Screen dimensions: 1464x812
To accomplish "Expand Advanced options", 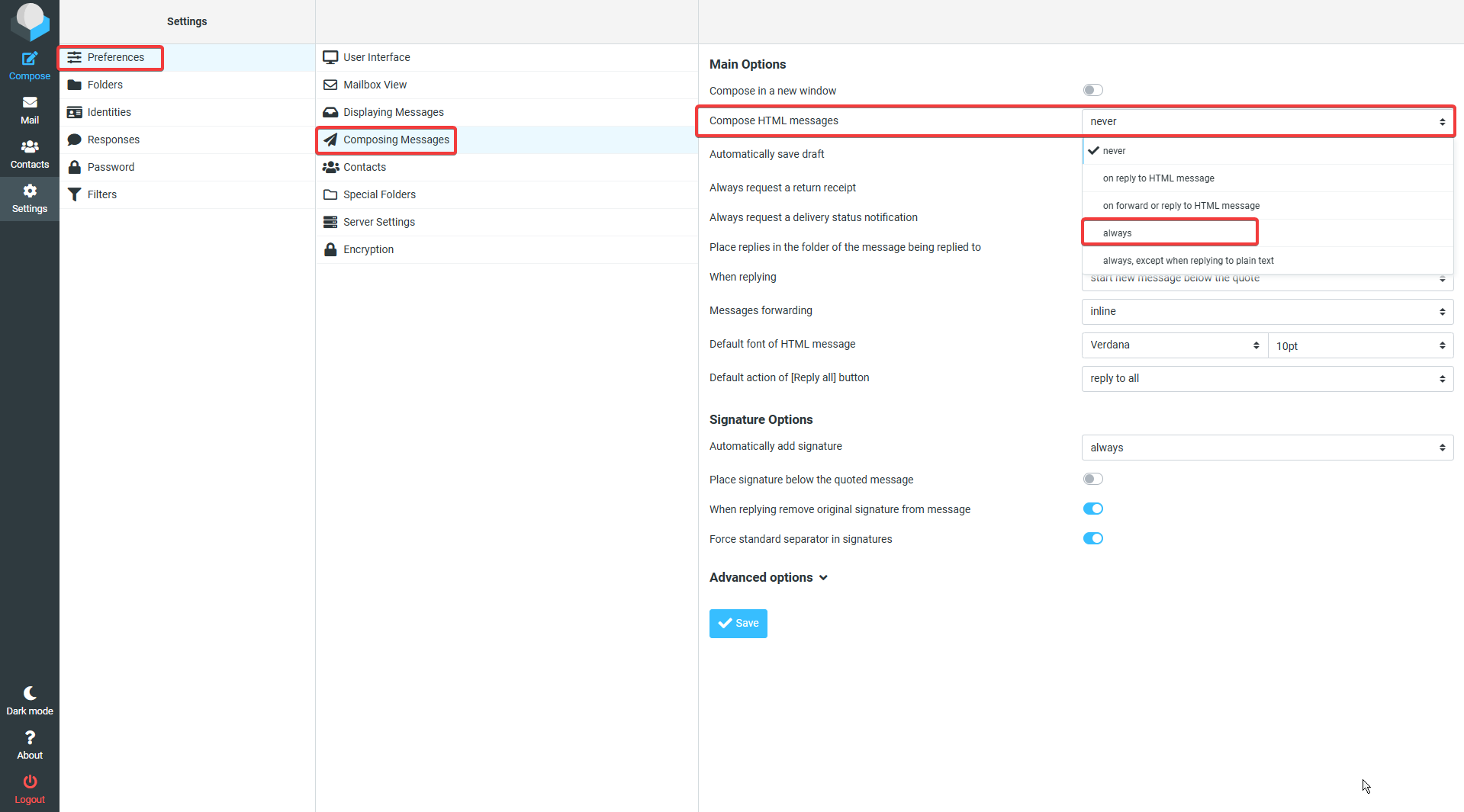I will (768, 577).
